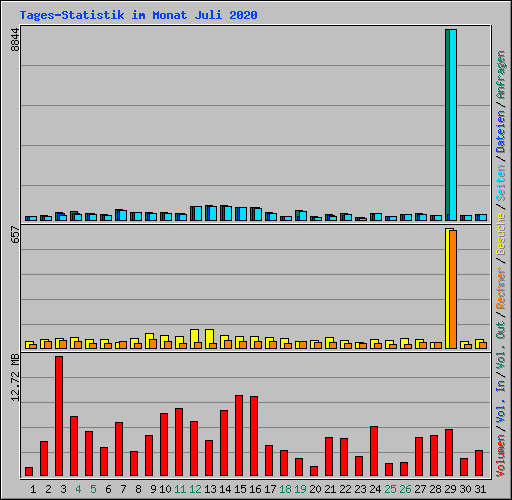Click the 657 axis value label
Image resolution: width=512 pixels, height=500 pixels.
pos(15,234)
